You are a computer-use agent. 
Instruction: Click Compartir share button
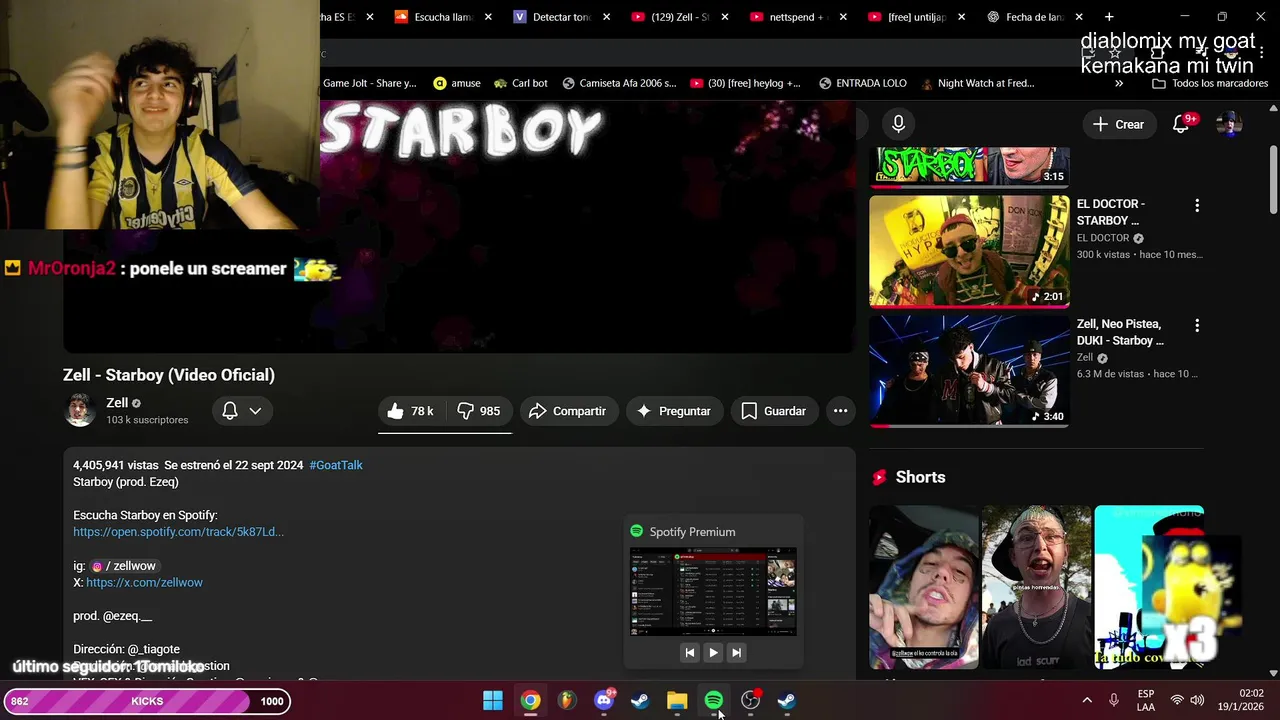[567, 411]
